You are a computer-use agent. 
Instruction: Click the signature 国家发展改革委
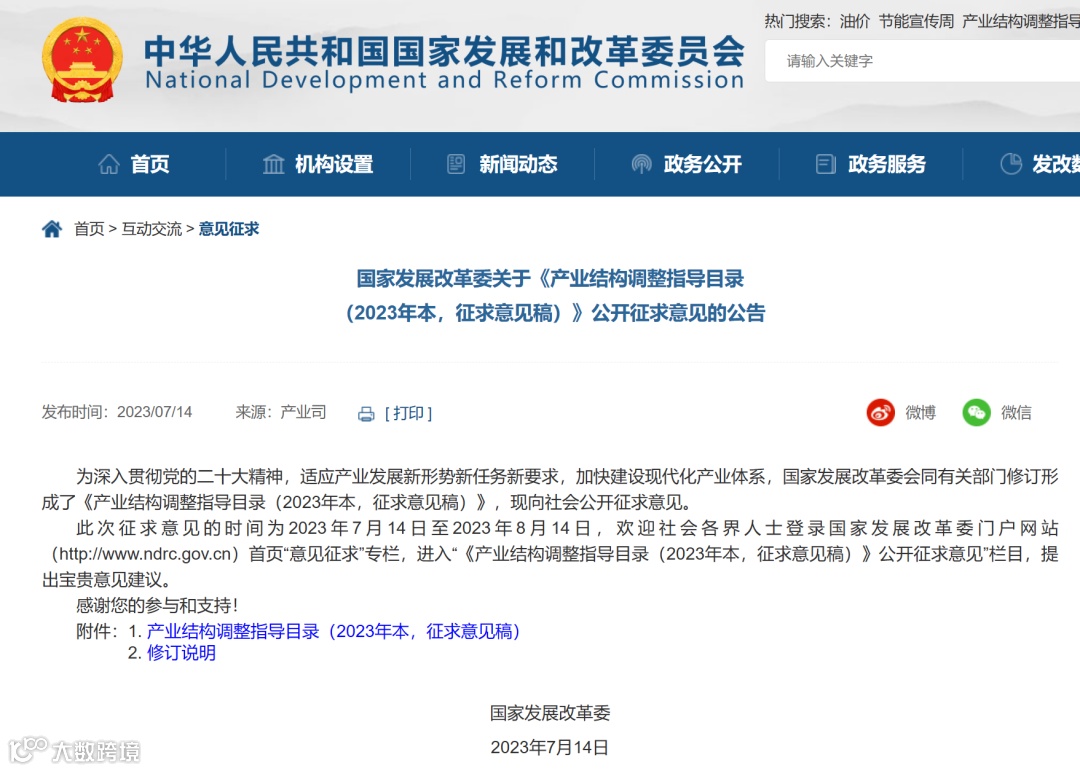coord(550,713)
